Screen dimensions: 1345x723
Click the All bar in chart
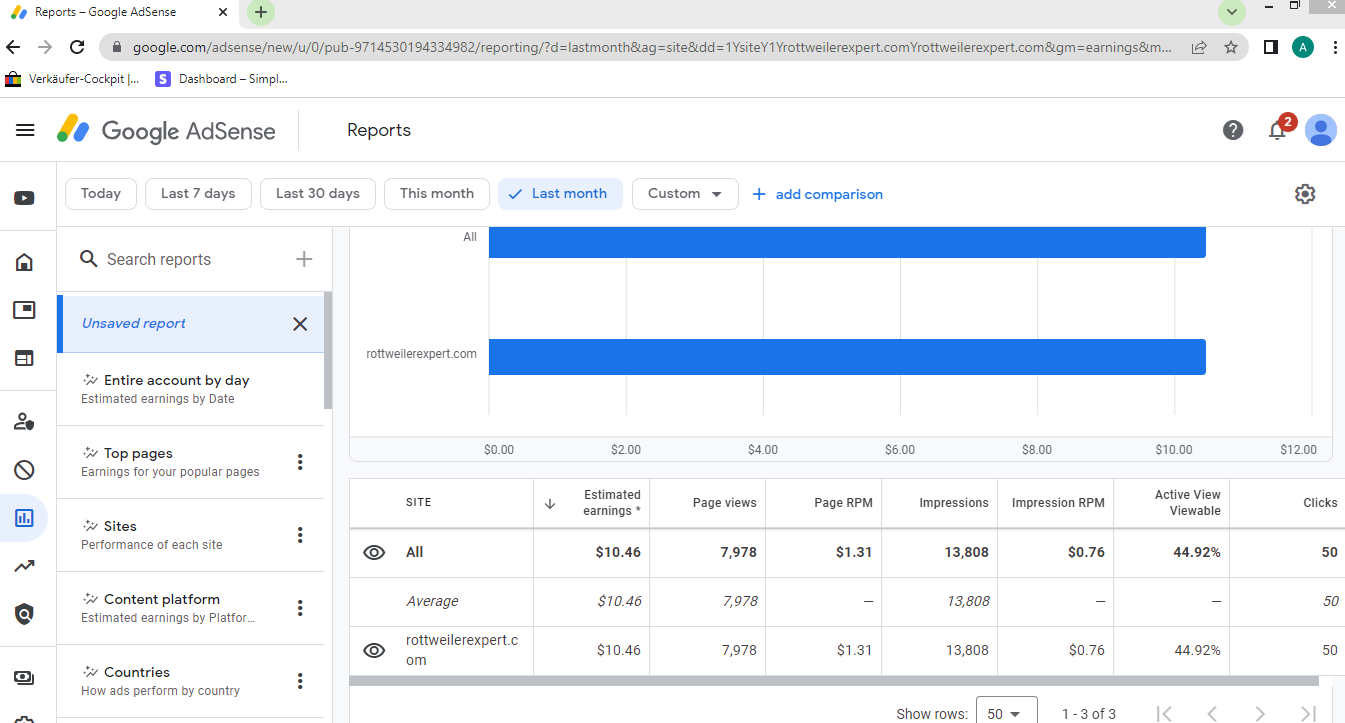tap(847, 242)
